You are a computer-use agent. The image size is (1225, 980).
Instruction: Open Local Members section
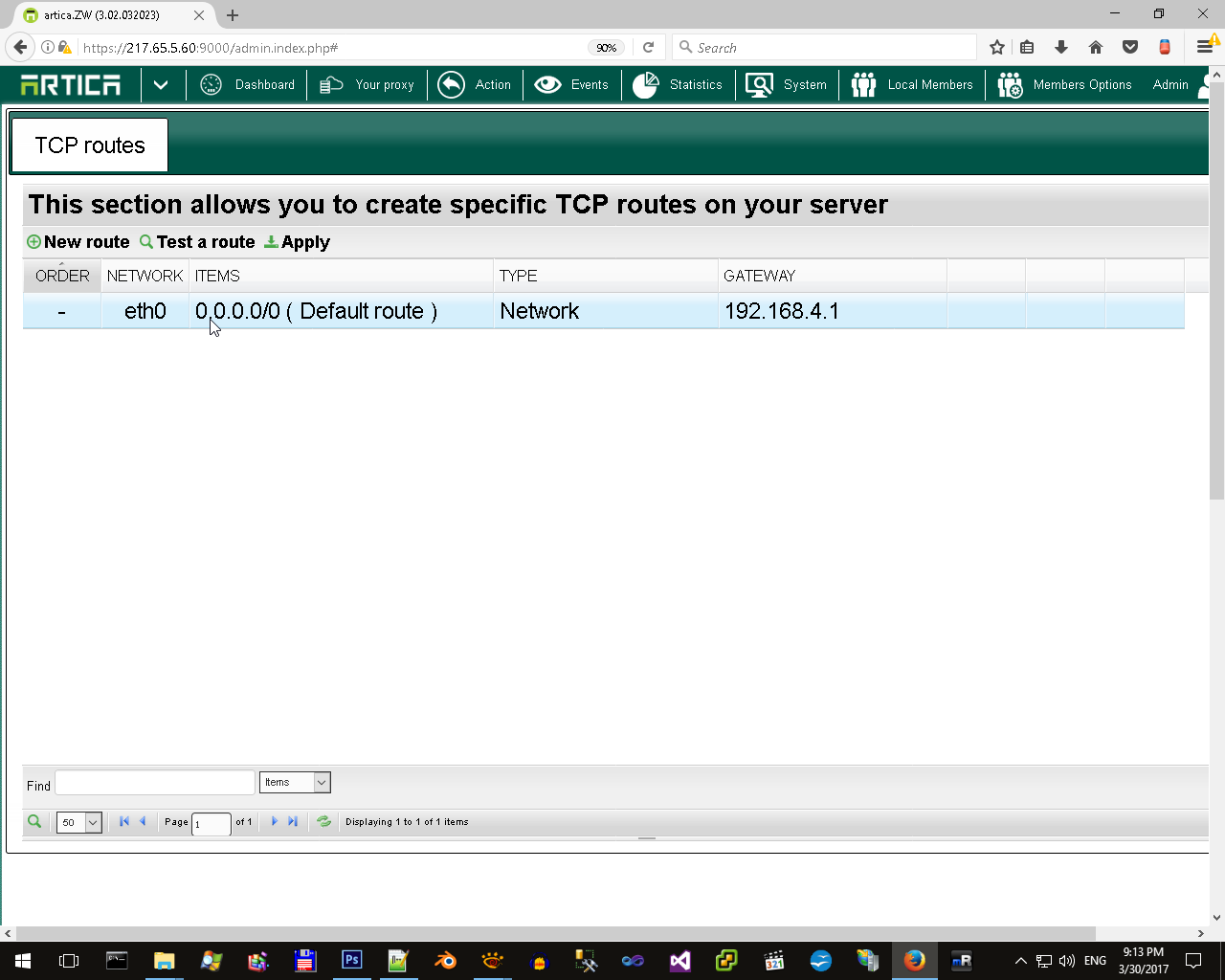912,84
